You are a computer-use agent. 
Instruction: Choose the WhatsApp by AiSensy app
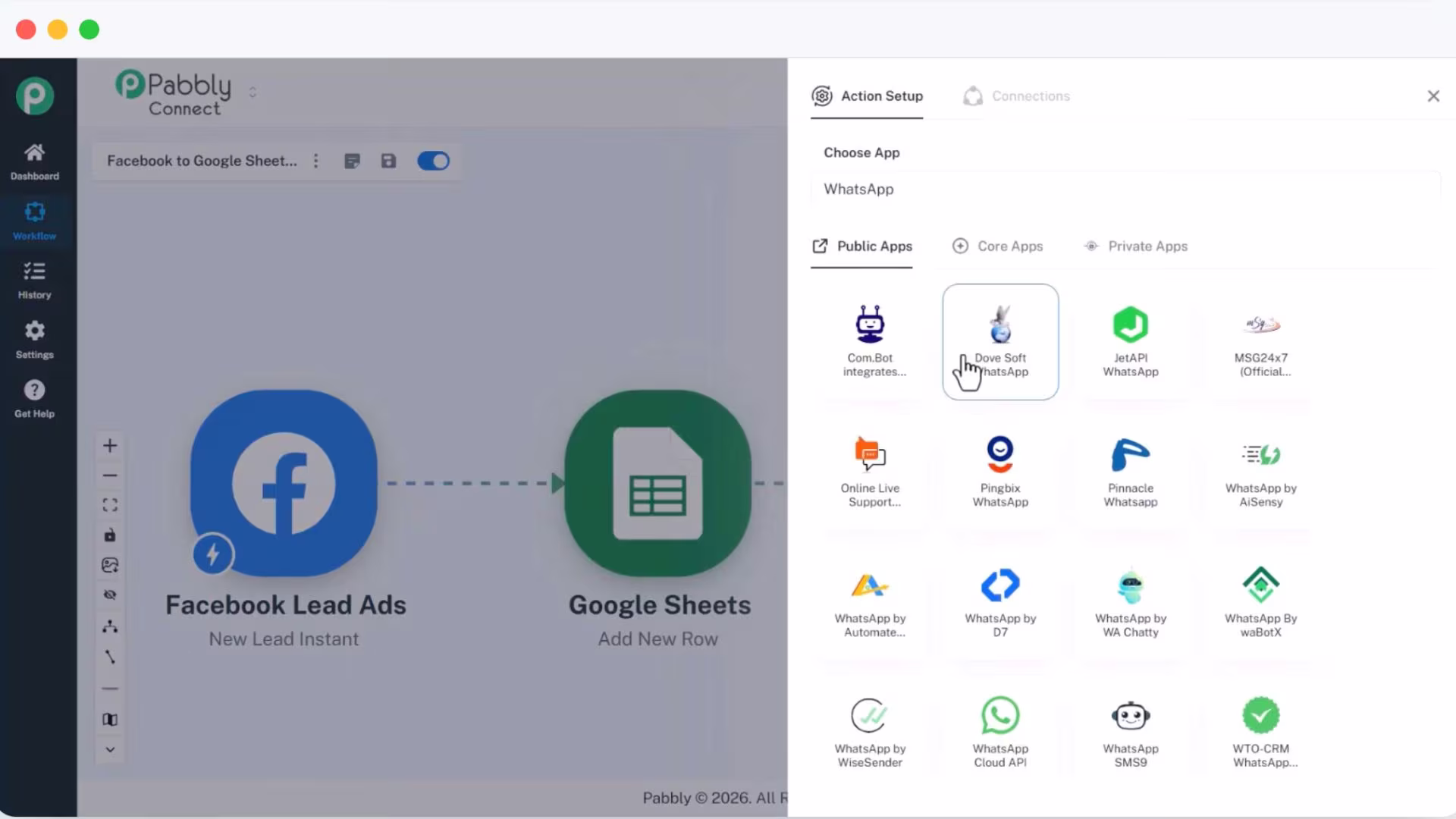click(1261, 472)
